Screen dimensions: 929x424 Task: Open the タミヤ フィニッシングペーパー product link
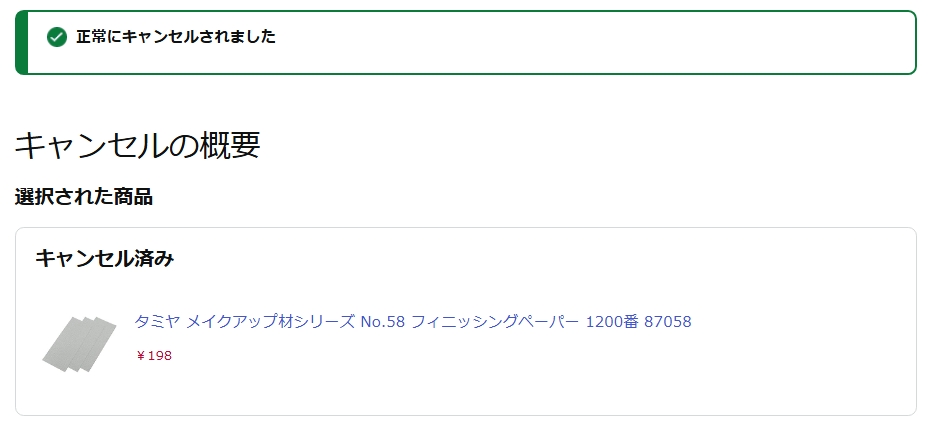tap(412, 322)
